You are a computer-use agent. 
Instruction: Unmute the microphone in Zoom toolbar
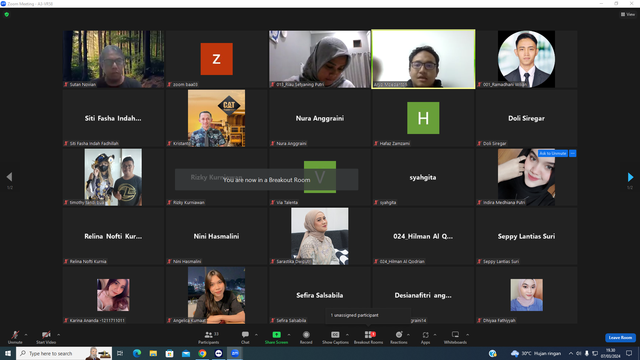(x=15, y=337)
